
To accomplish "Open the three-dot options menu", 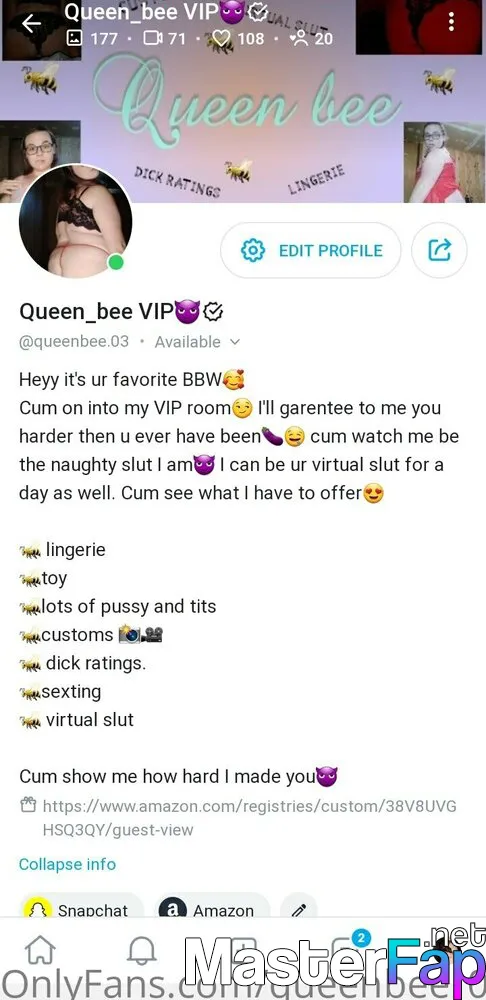I will [452, 22].
